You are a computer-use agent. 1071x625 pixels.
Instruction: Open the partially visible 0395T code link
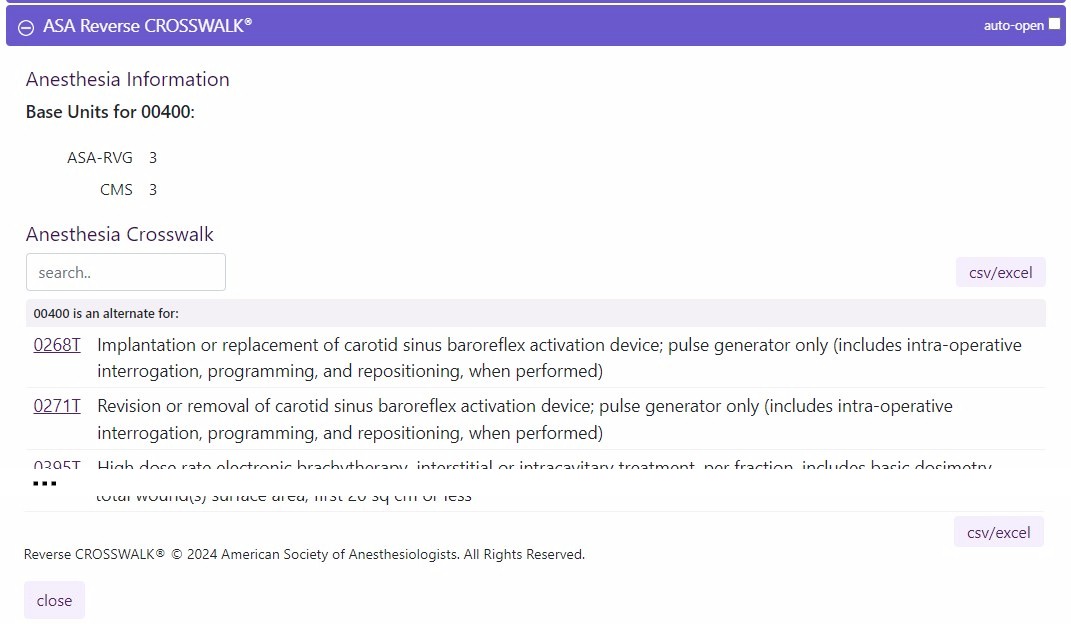[x=57, y=464]
